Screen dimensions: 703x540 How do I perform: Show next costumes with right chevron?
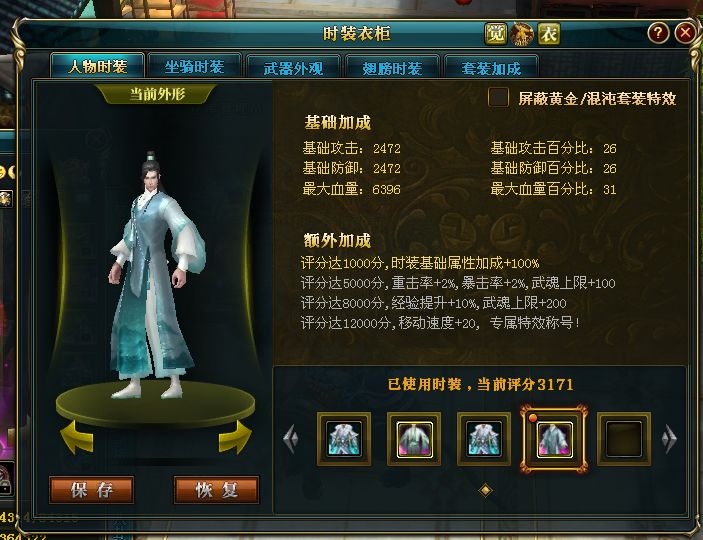click(669, 439)
